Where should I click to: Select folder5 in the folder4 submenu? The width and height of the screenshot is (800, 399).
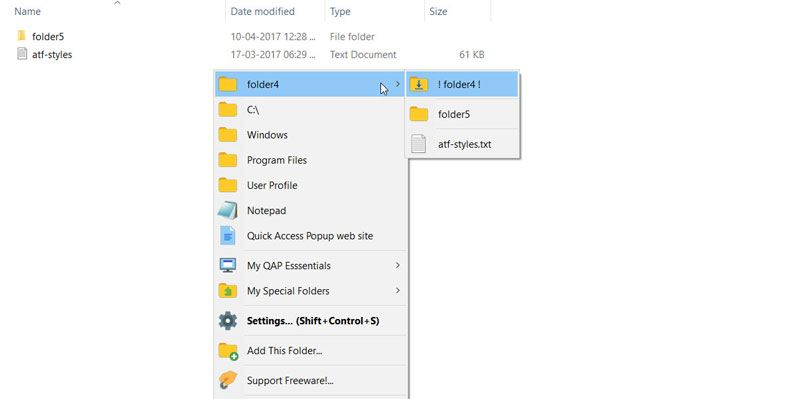point(462,114)
